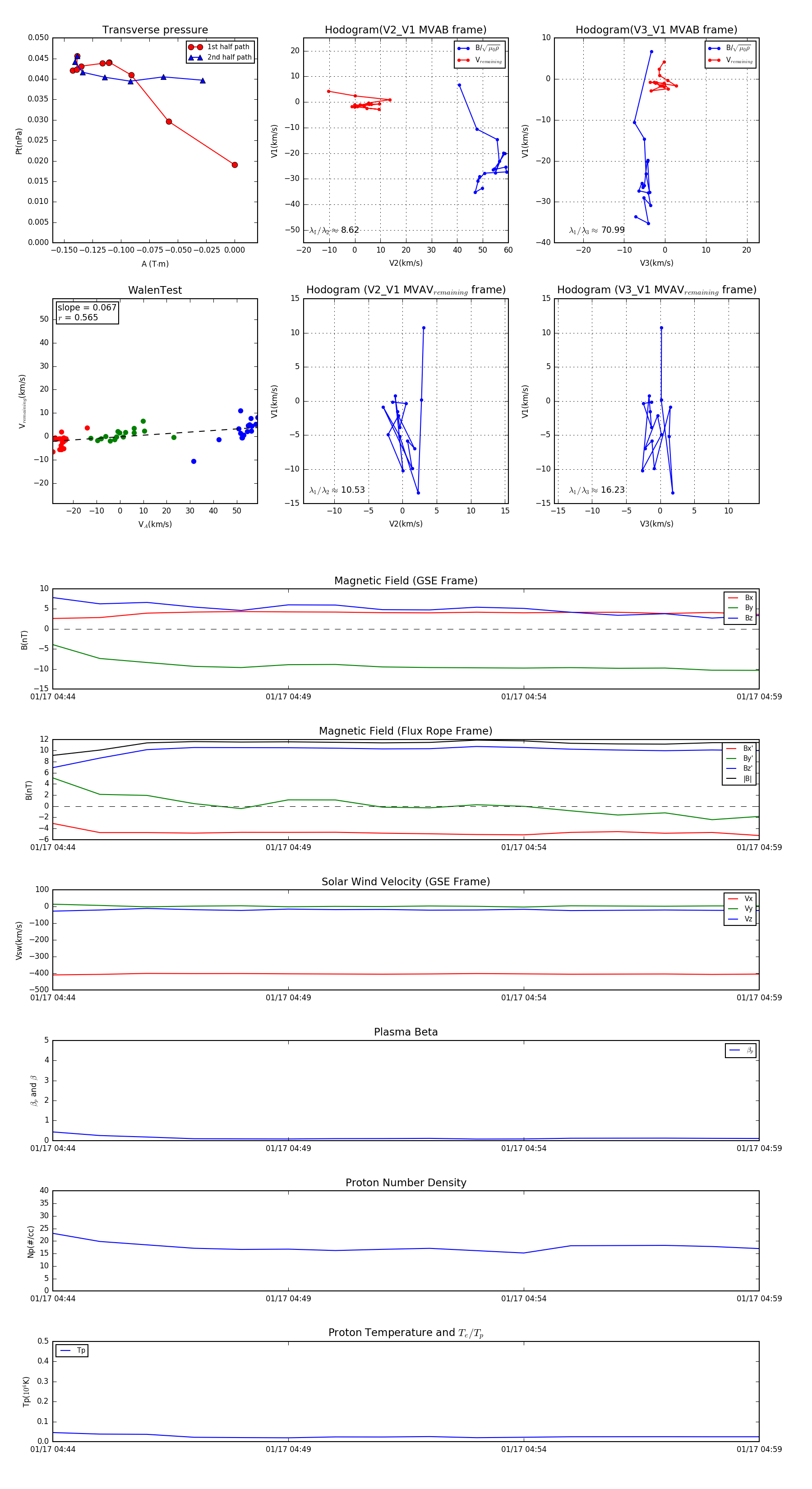Click "01/17 04:49" tick under the Proton Temperature plot
This screenshot has height=1489, width=812.
tap(288, 1449)
